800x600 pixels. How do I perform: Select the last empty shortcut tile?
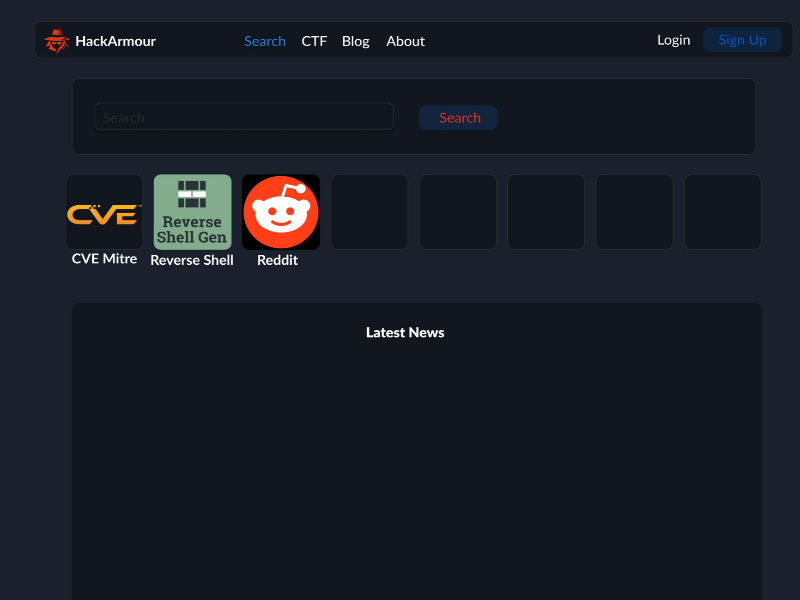(722, 213)
